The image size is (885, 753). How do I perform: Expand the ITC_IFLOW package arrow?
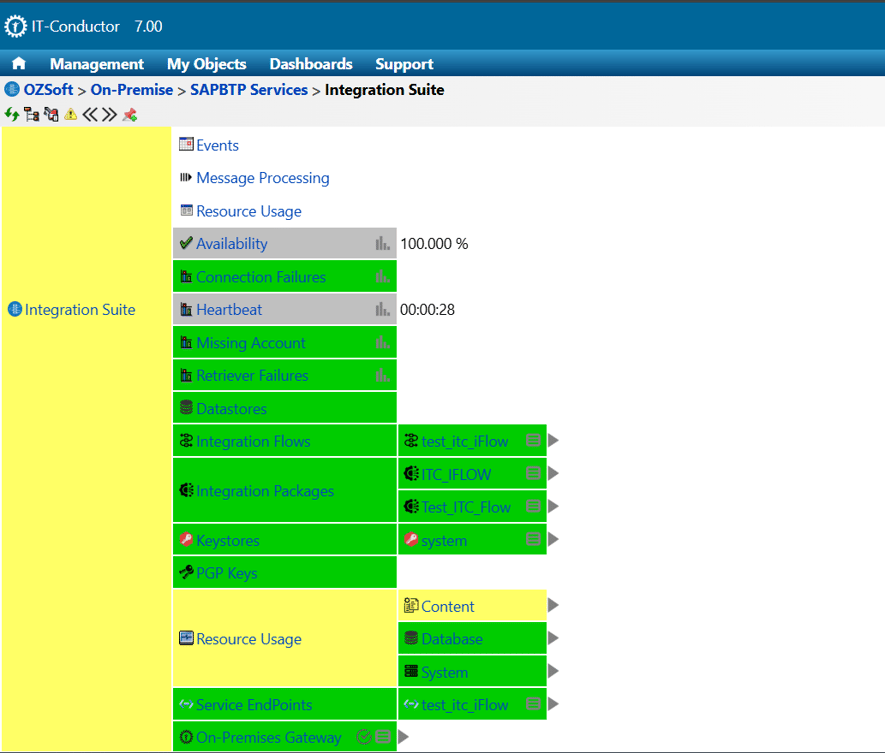[554, 473]
